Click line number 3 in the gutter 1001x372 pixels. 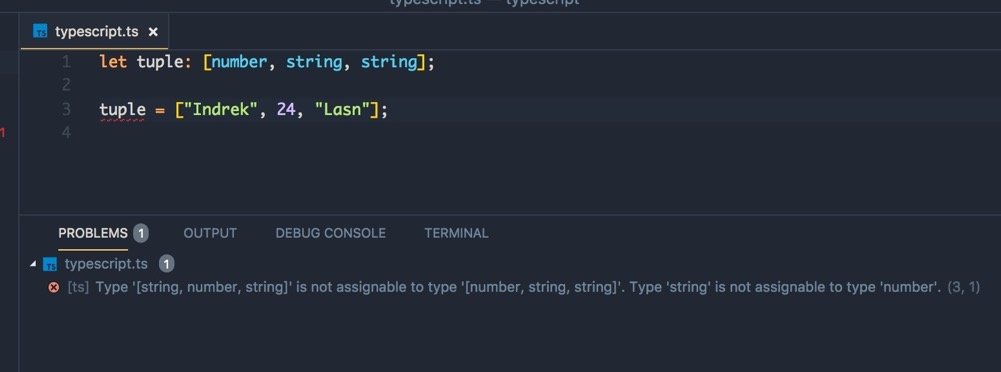pos(66,110)
